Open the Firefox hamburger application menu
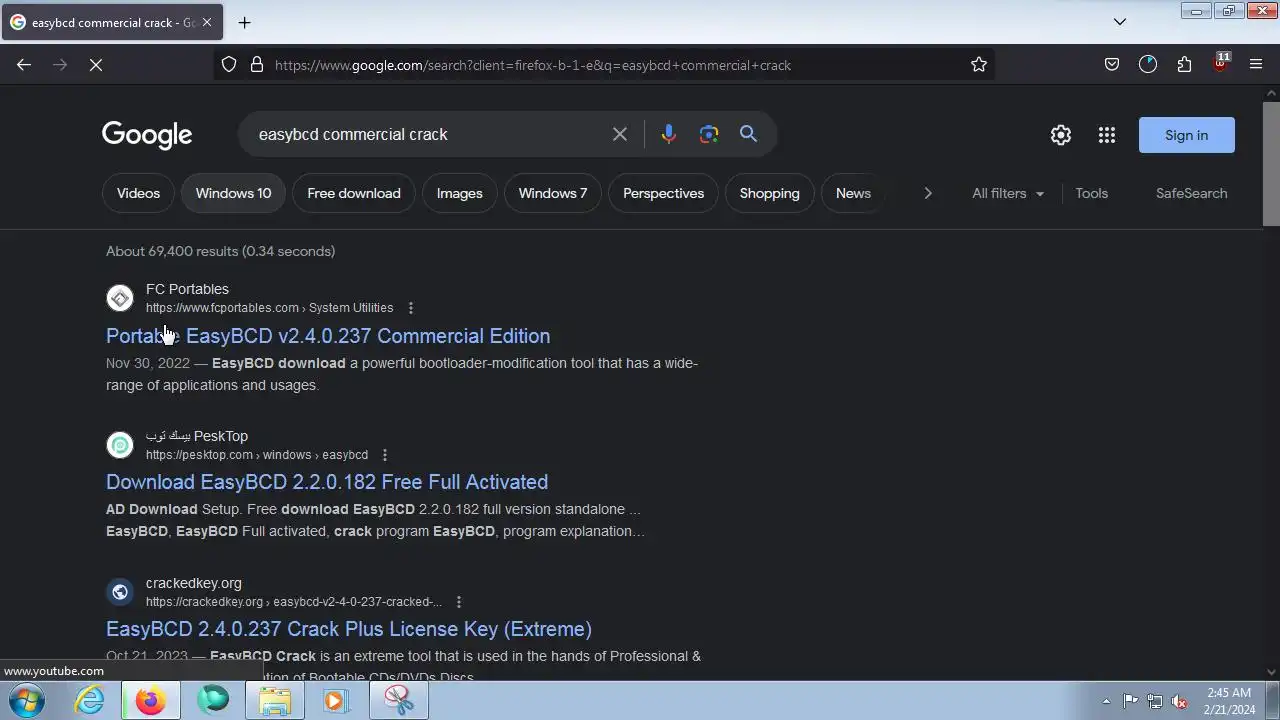Viewport: 1280px width, 720px height. 1256,65
